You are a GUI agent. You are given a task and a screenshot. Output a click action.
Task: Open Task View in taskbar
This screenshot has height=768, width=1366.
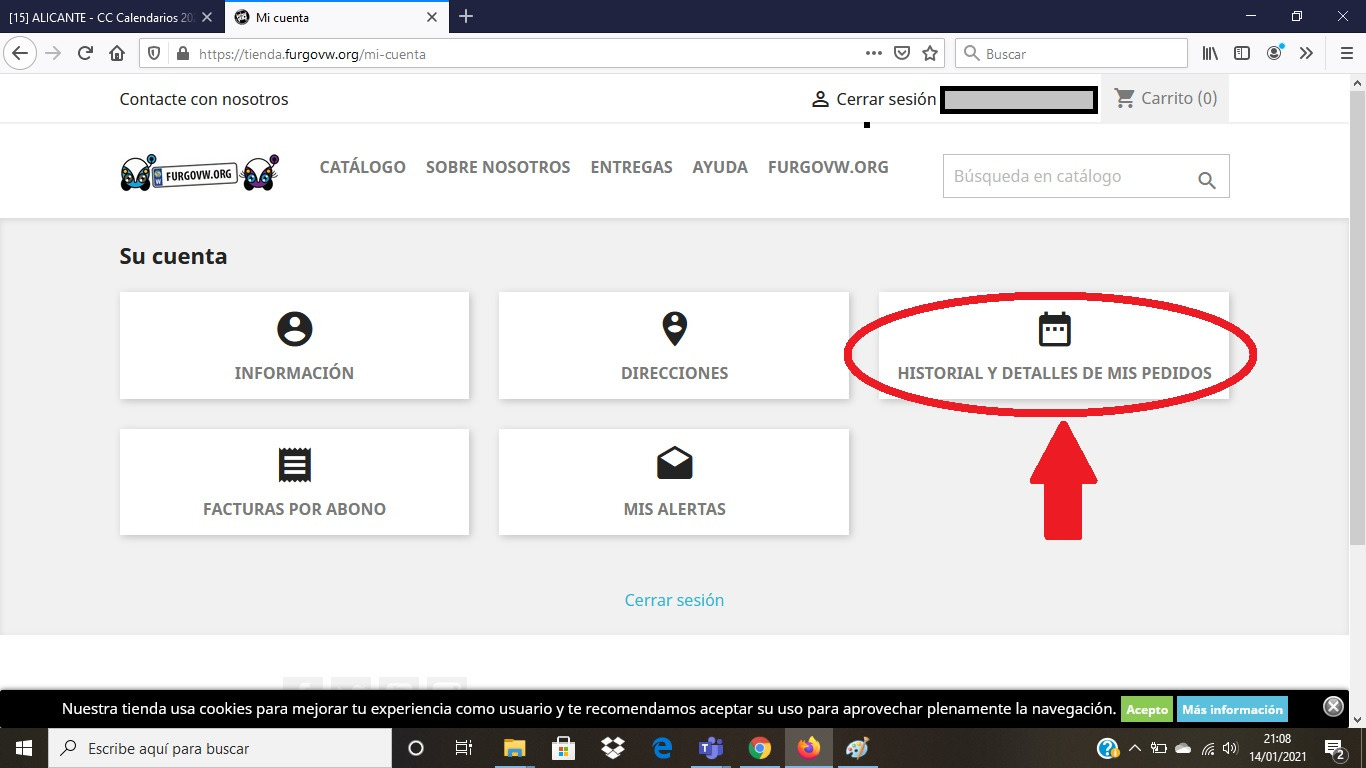[x=464, y=748]
